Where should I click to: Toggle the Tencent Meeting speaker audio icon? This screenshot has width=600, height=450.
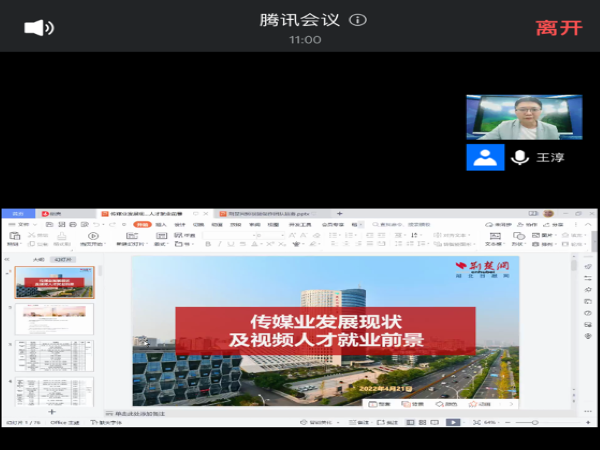tap(39, 28)
